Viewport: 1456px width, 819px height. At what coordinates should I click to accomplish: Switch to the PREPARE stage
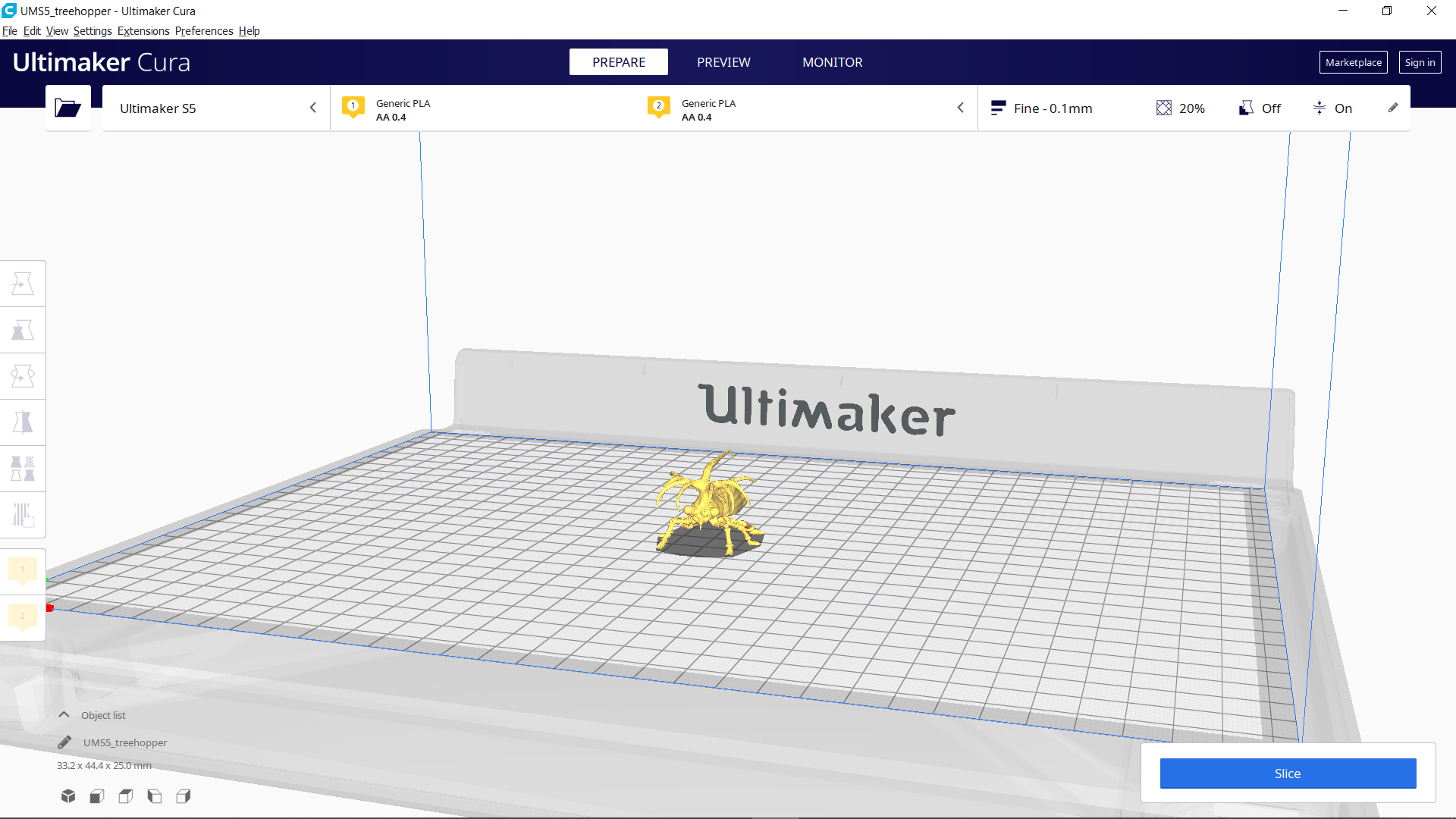point(619,62)
